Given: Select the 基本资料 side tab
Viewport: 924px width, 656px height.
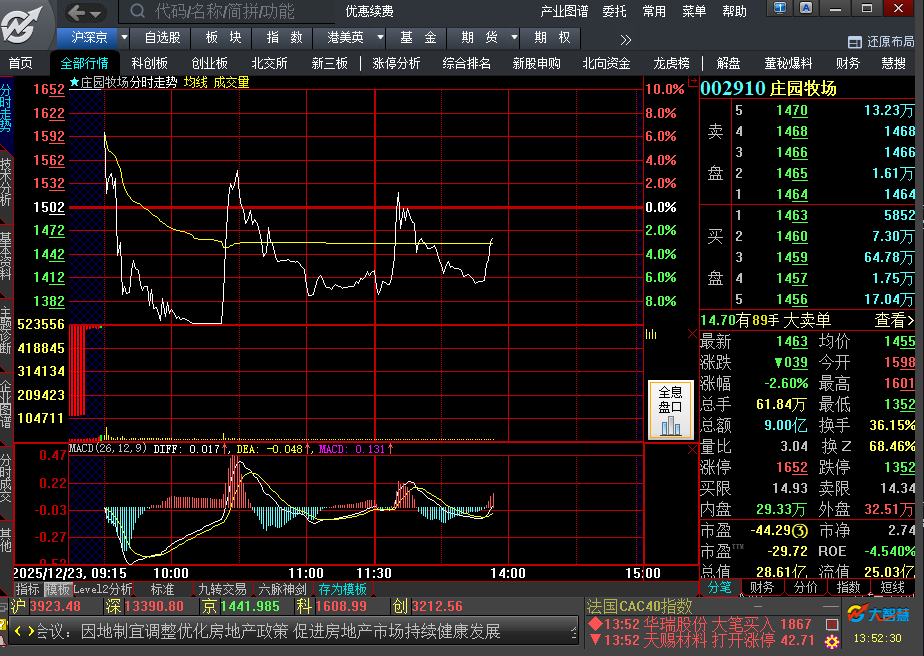Looking at the screenshot, I should [6, 256].
